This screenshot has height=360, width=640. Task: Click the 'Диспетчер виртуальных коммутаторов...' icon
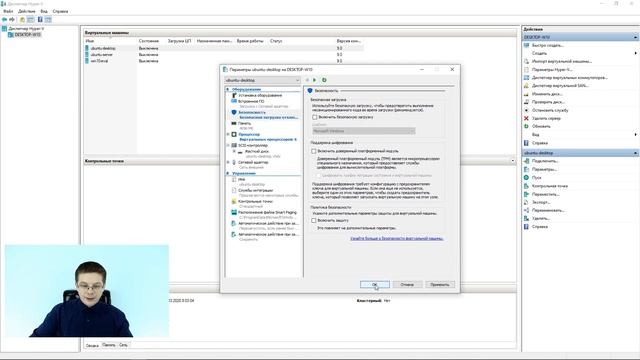tap(527, 78)
